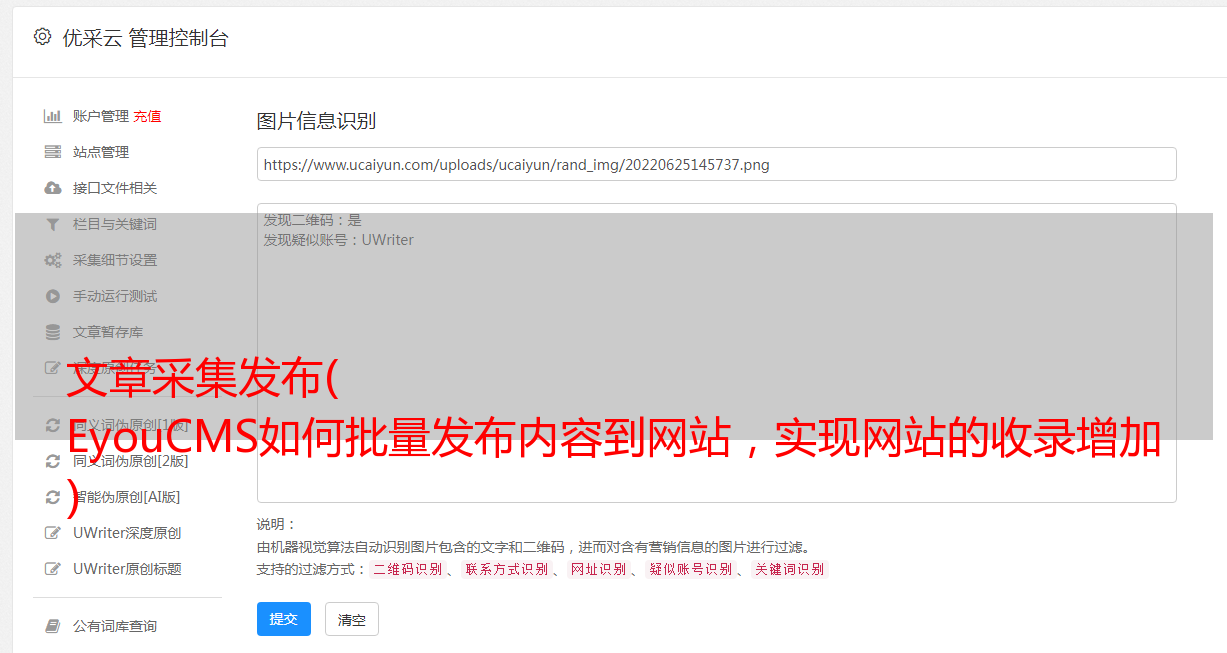Image resolution: width=1227 pixels, height=653 pixels.
Task: Open 公有词库查询 page
Action: coord(115,626)
